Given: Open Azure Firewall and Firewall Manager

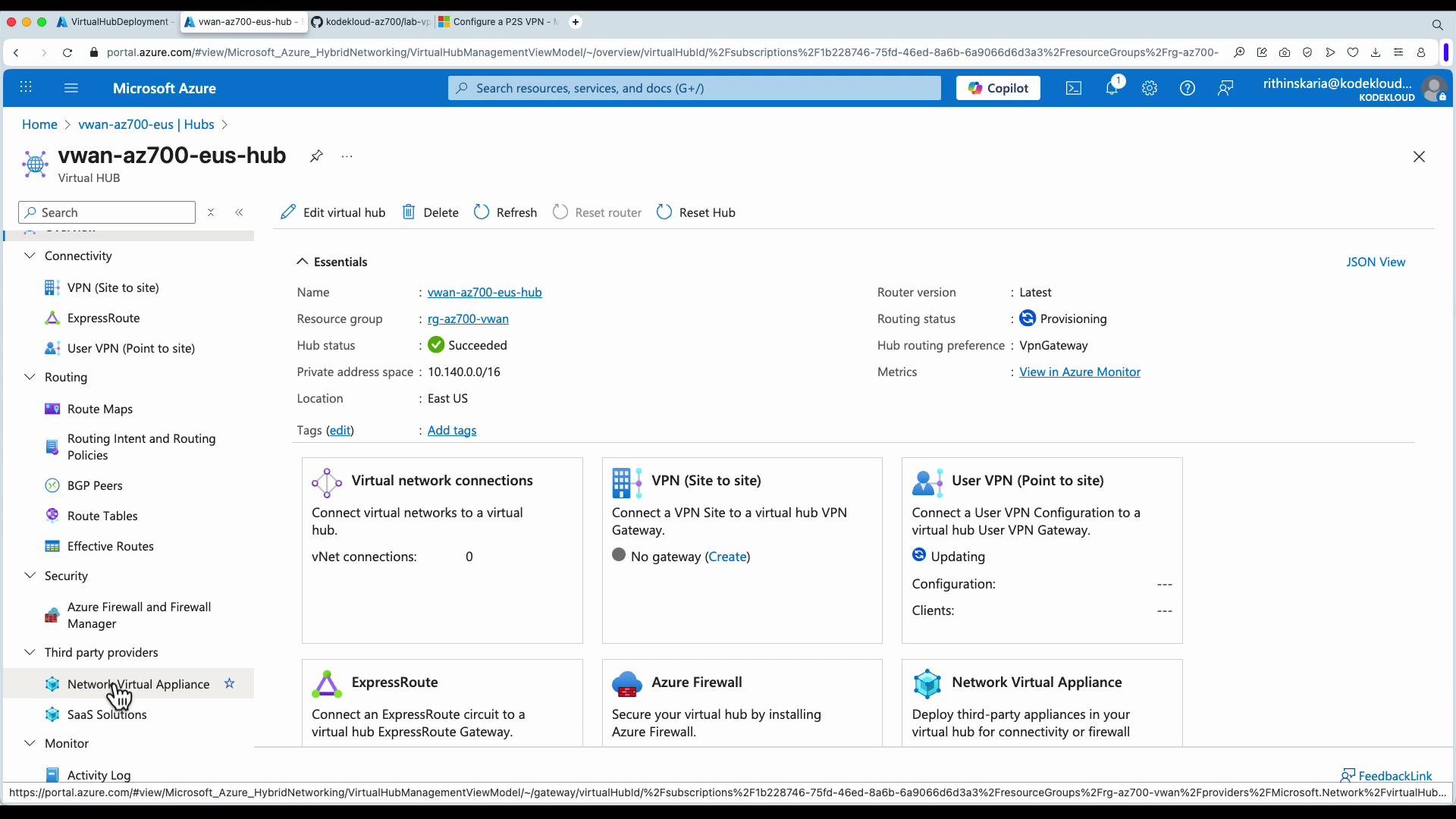Looking at the screenshot, I should coord(139,615).
